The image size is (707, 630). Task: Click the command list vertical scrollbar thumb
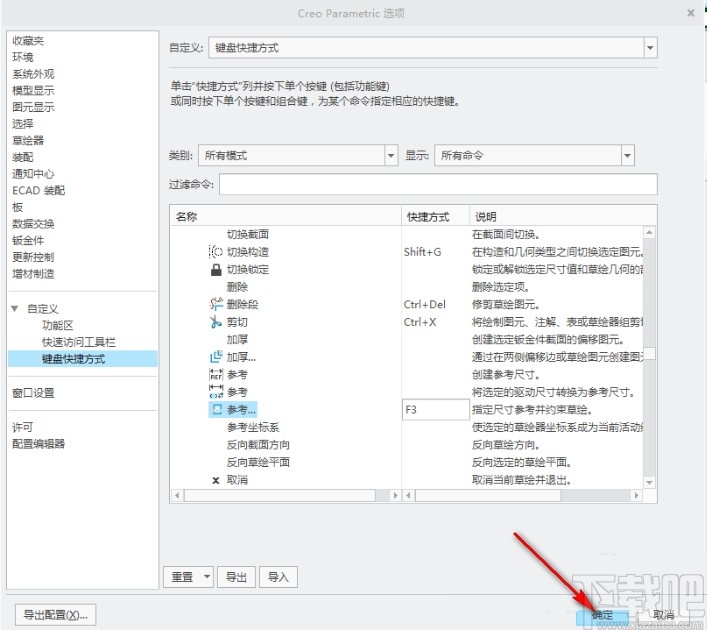click(x=649, y=353)
